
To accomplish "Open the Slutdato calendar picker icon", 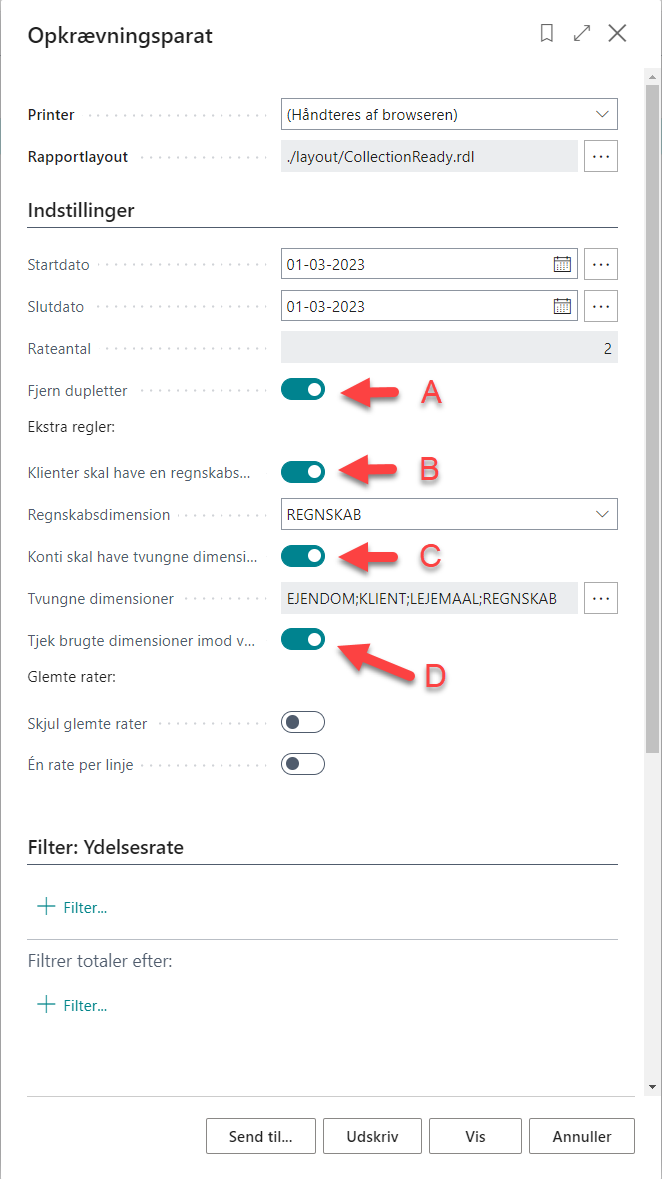I will pyautogui.click(x=562, y=306).
